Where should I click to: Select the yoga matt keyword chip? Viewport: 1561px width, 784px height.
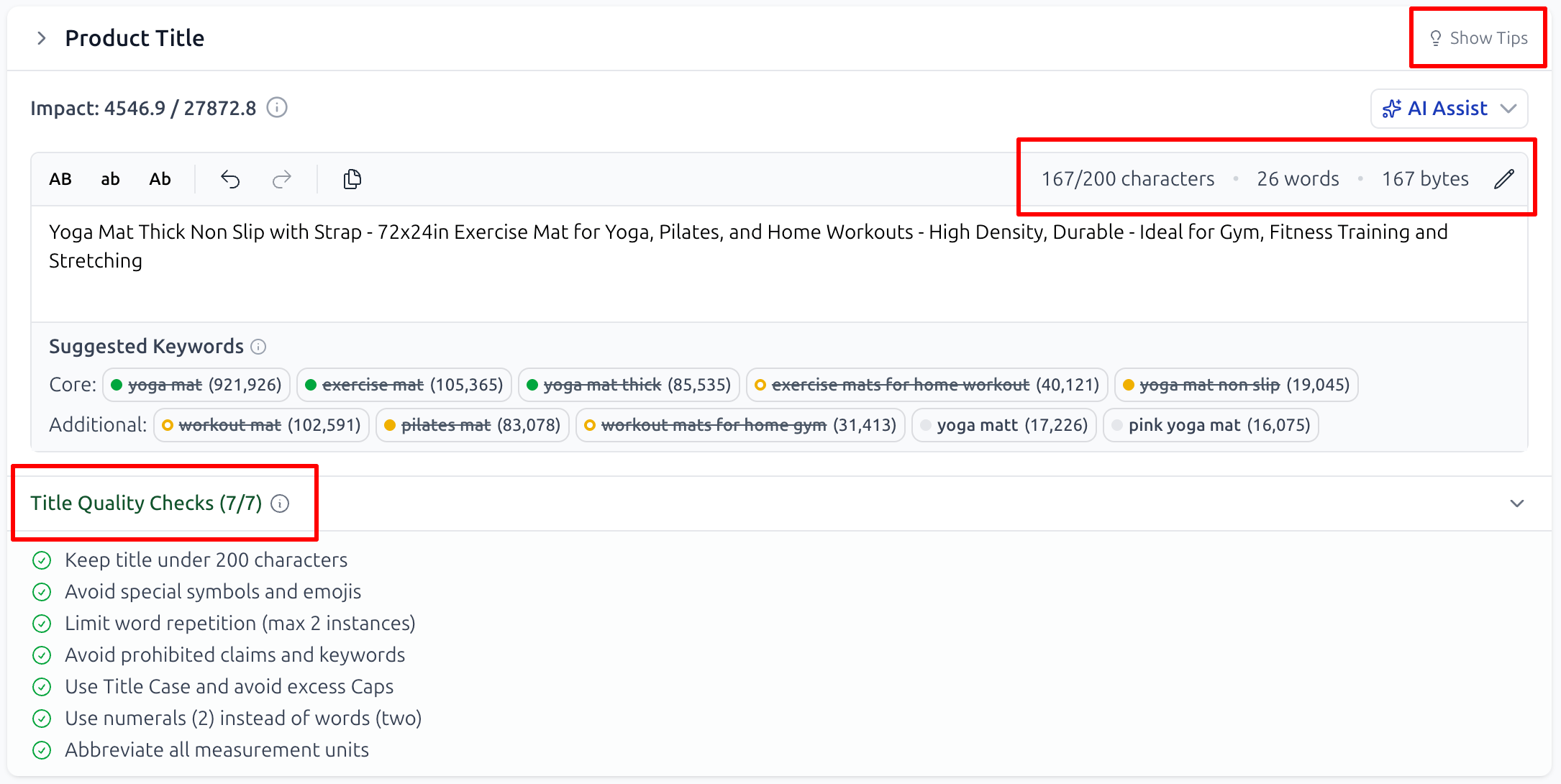tap(1003, 424)
